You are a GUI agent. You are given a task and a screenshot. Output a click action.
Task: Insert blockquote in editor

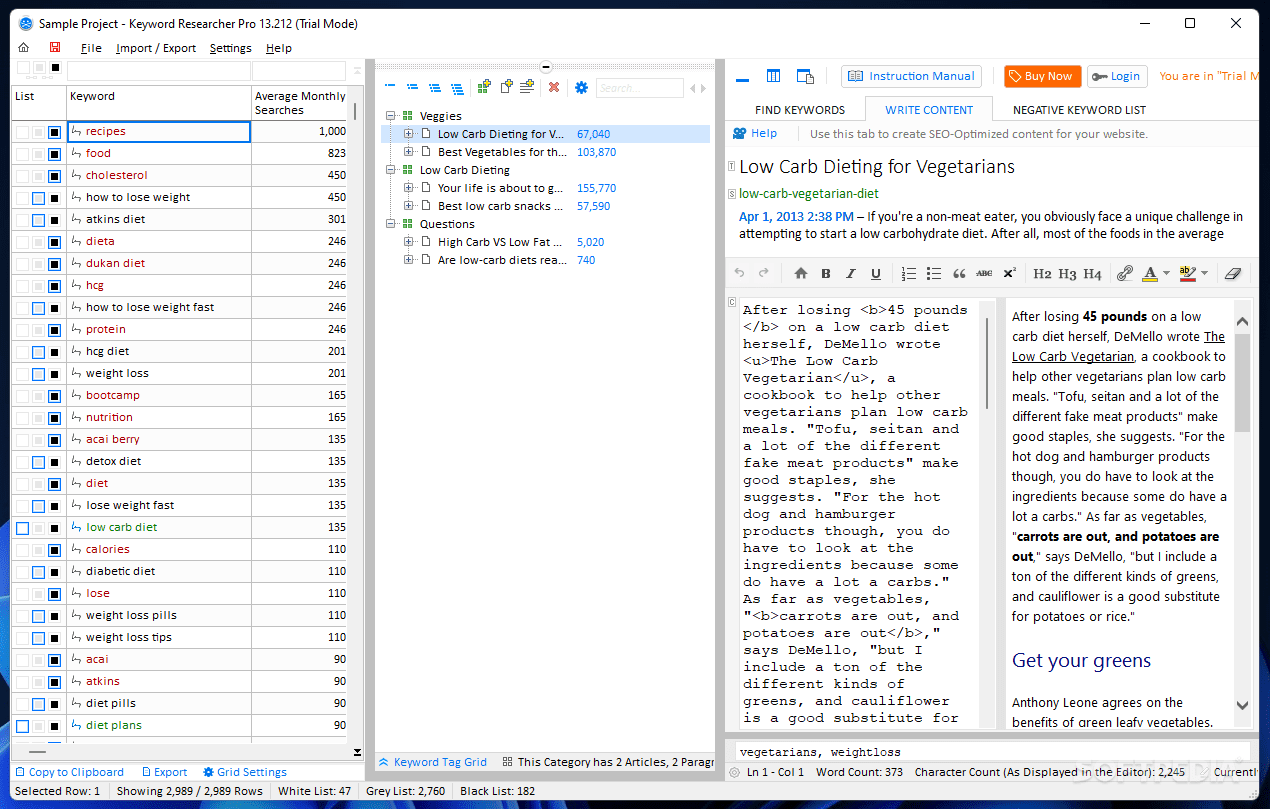pos(959,273)
